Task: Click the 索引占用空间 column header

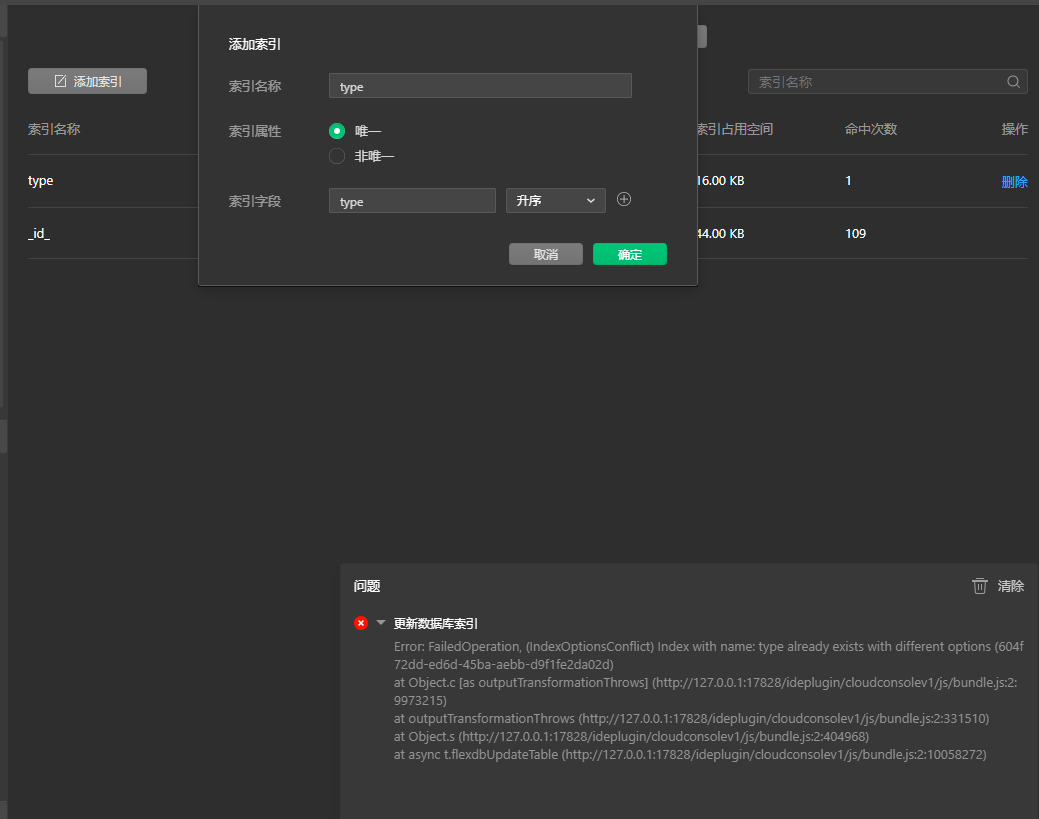Action: point(734,129)
